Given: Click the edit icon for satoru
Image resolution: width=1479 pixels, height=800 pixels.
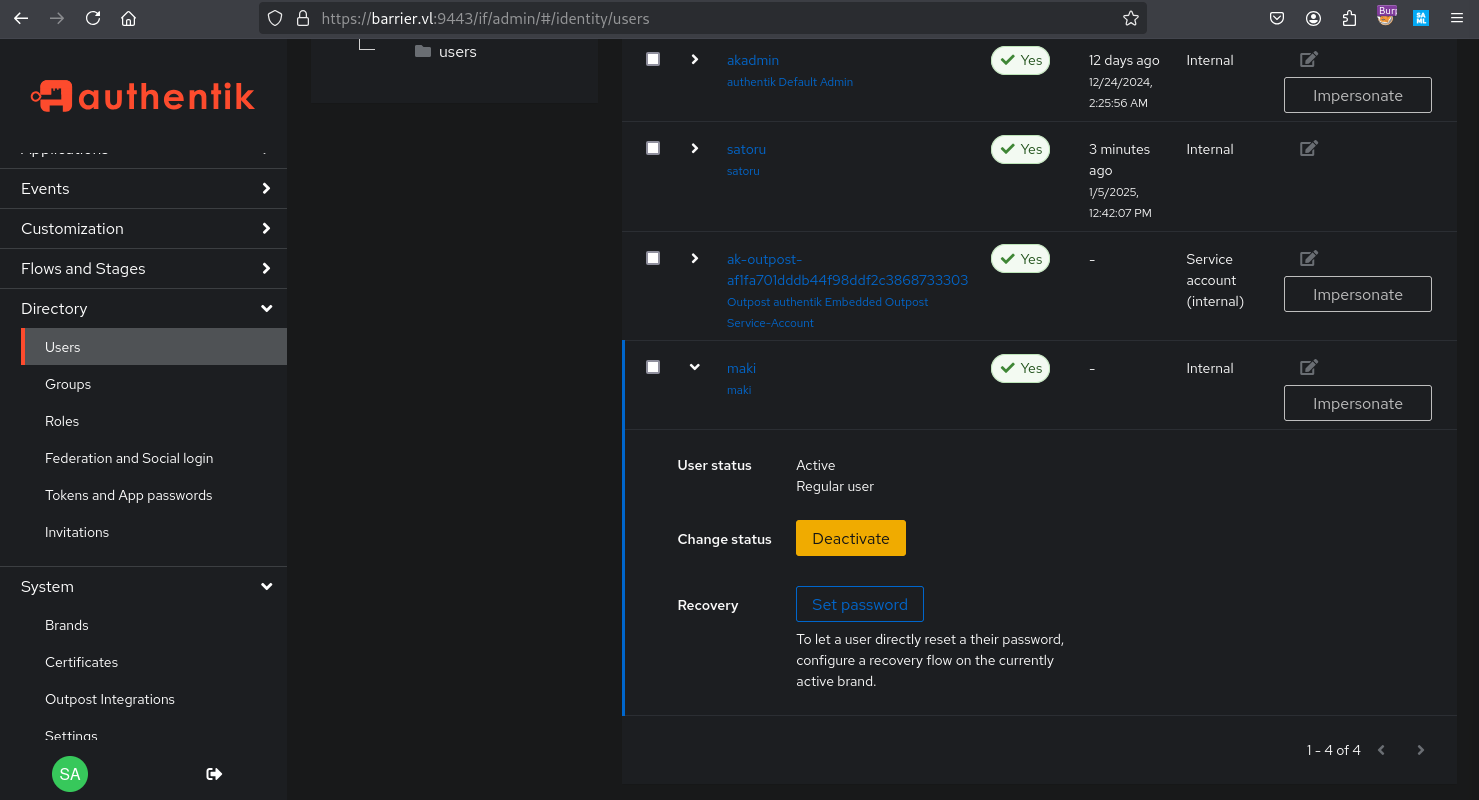Looking at the screenshot, I should (1308, 149).
